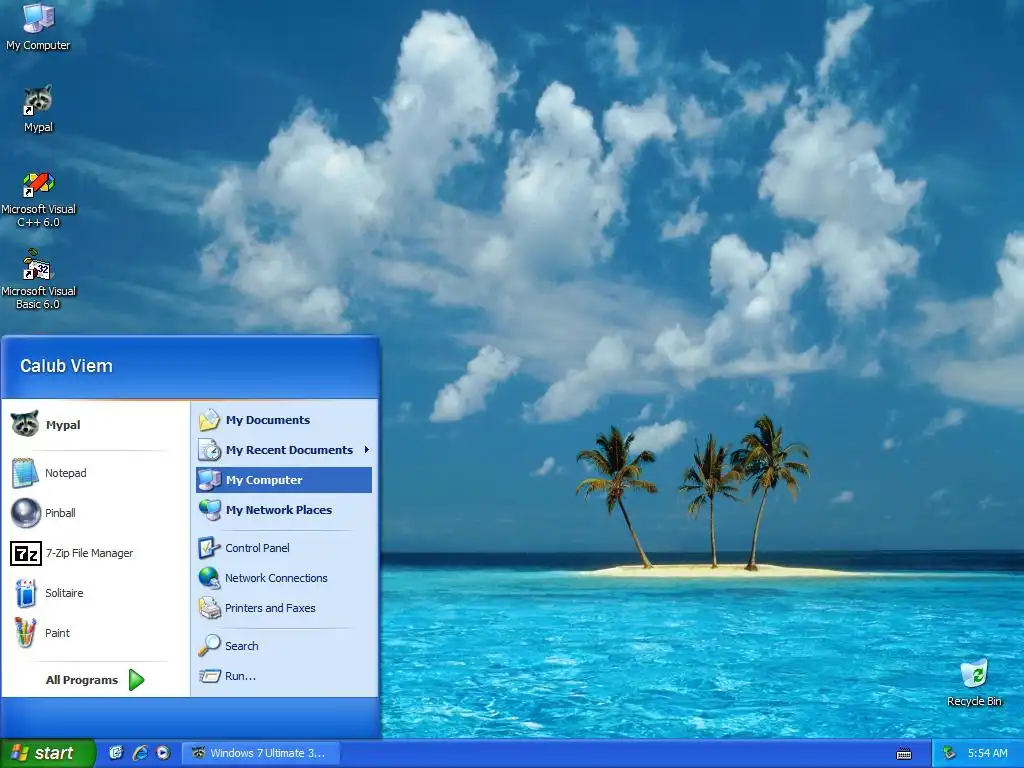Viewport: 1024px width, 768px height.
Task: Start Pinball from the Start menu
Action: [95, 513]
